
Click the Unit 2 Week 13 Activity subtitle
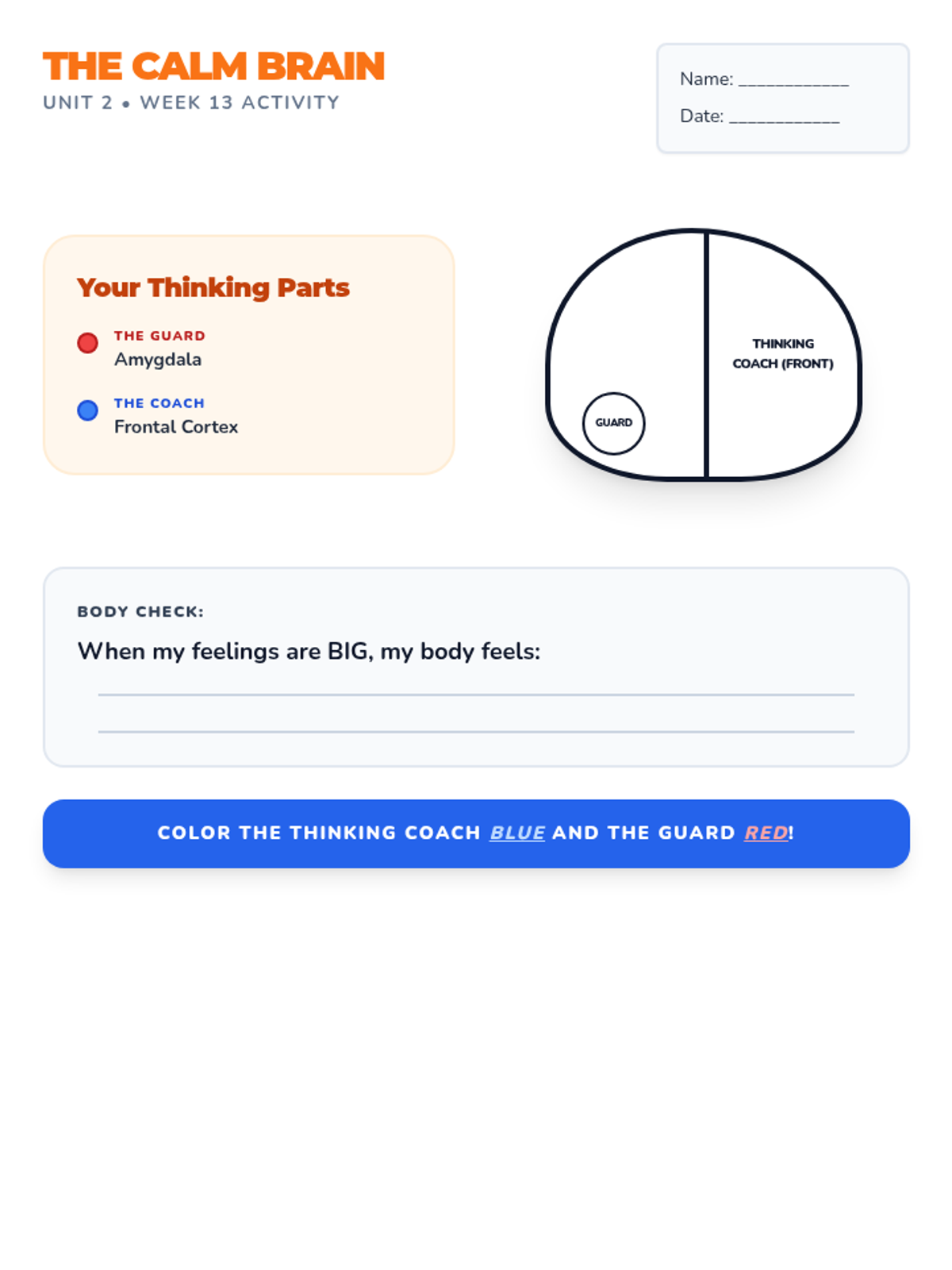coord(191,102)
